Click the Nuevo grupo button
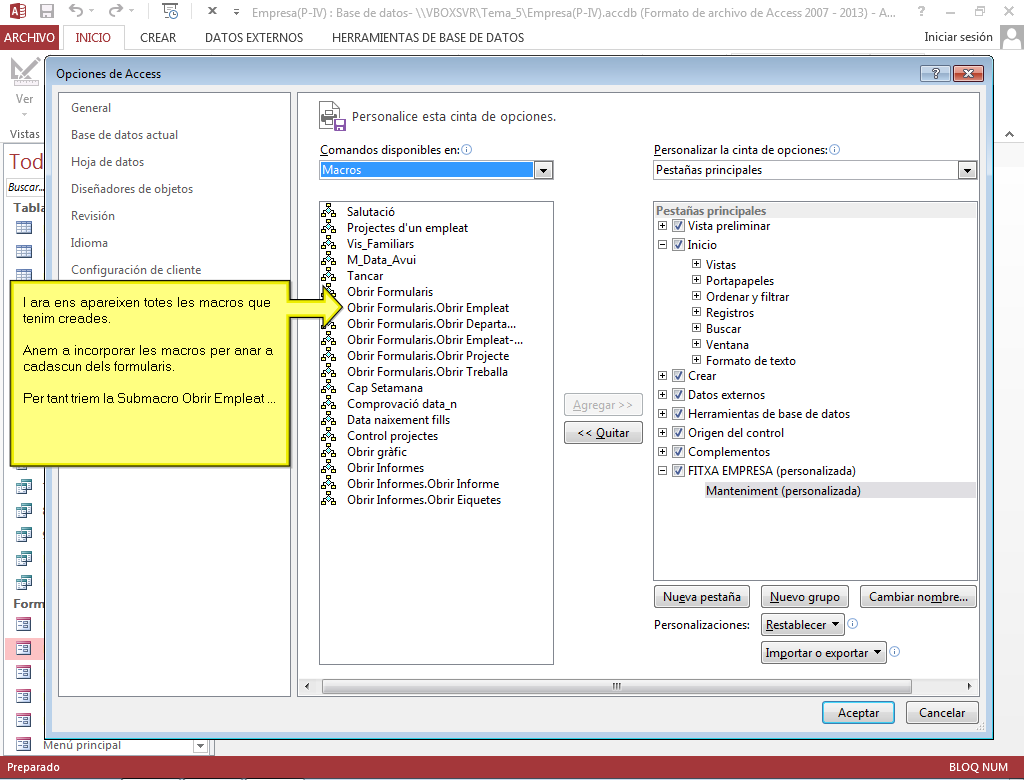The image size is (1024, 780). [x=805, y=596]
